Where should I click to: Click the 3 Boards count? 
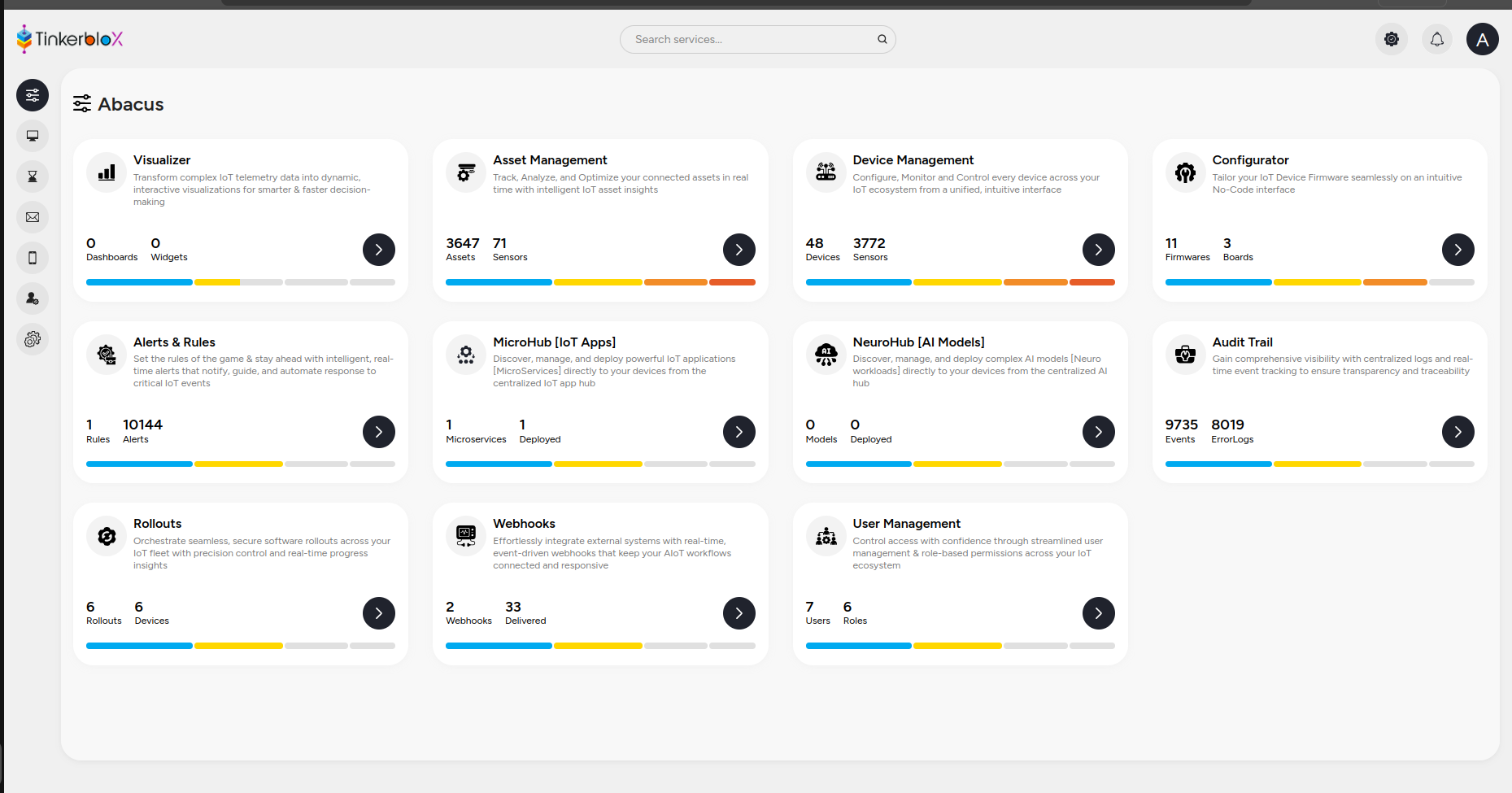tap(1238, 249)
